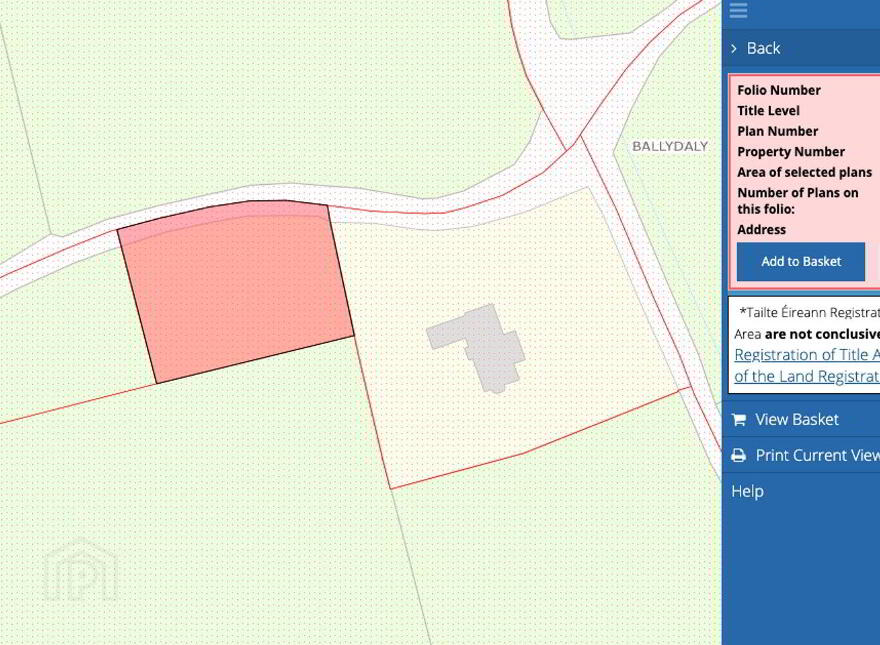Go back via the Back label

click(763, 48)
